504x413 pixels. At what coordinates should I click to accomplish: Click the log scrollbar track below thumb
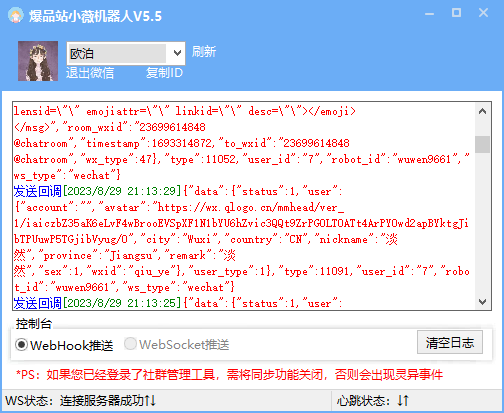pos(482,223)
